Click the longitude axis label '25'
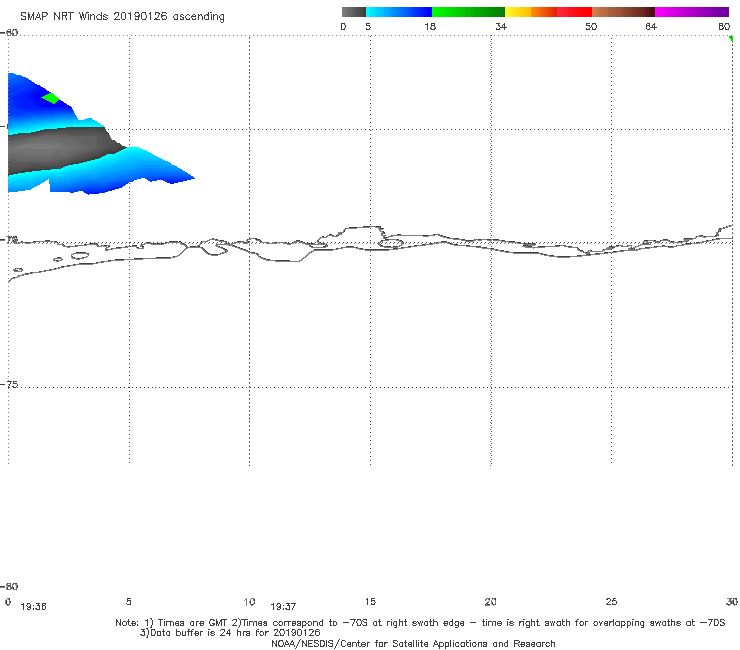 pos(611,601)
